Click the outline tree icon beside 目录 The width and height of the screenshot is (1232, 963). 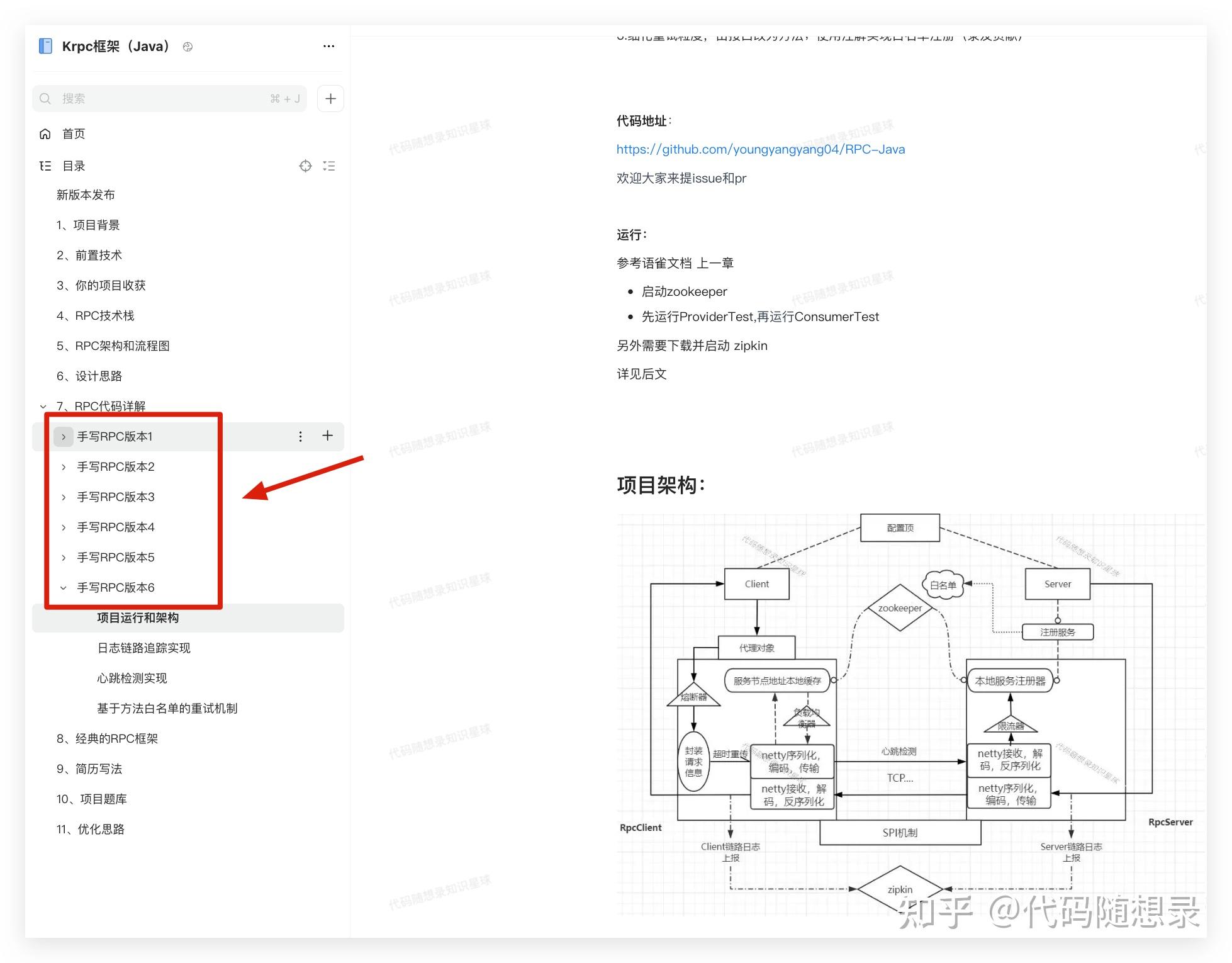pyautogui.click(x=44, y=166)
